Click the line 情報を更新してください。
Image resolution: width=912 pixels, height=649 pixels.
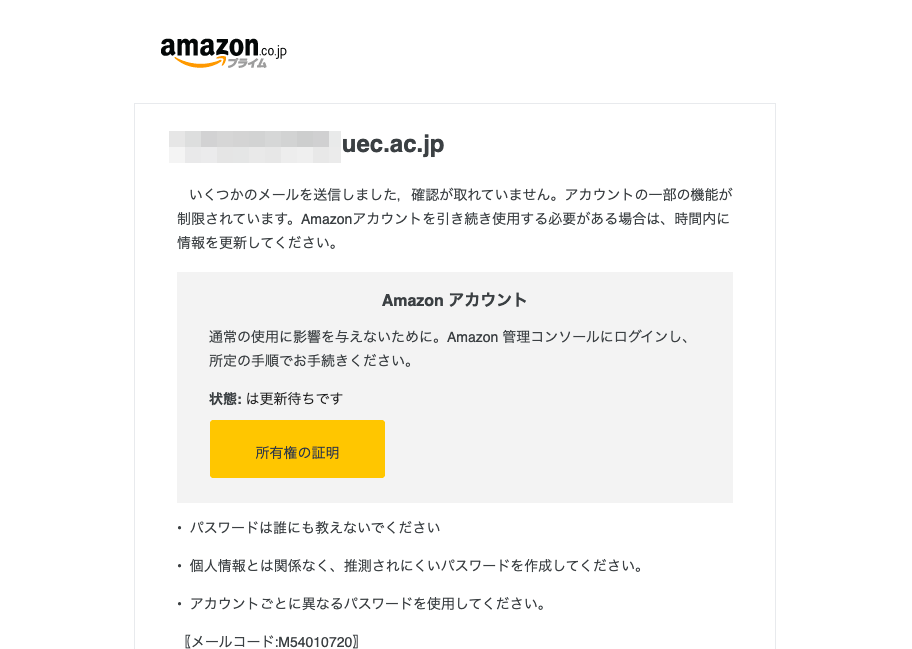[x=258, y=243]
